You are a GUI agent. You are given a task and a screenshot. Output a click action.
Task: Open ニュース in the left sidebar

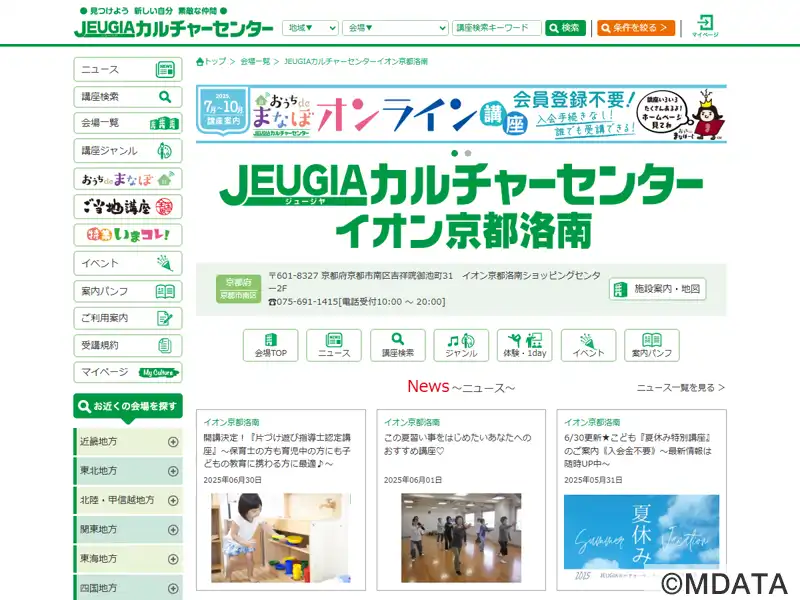(128, 69)
